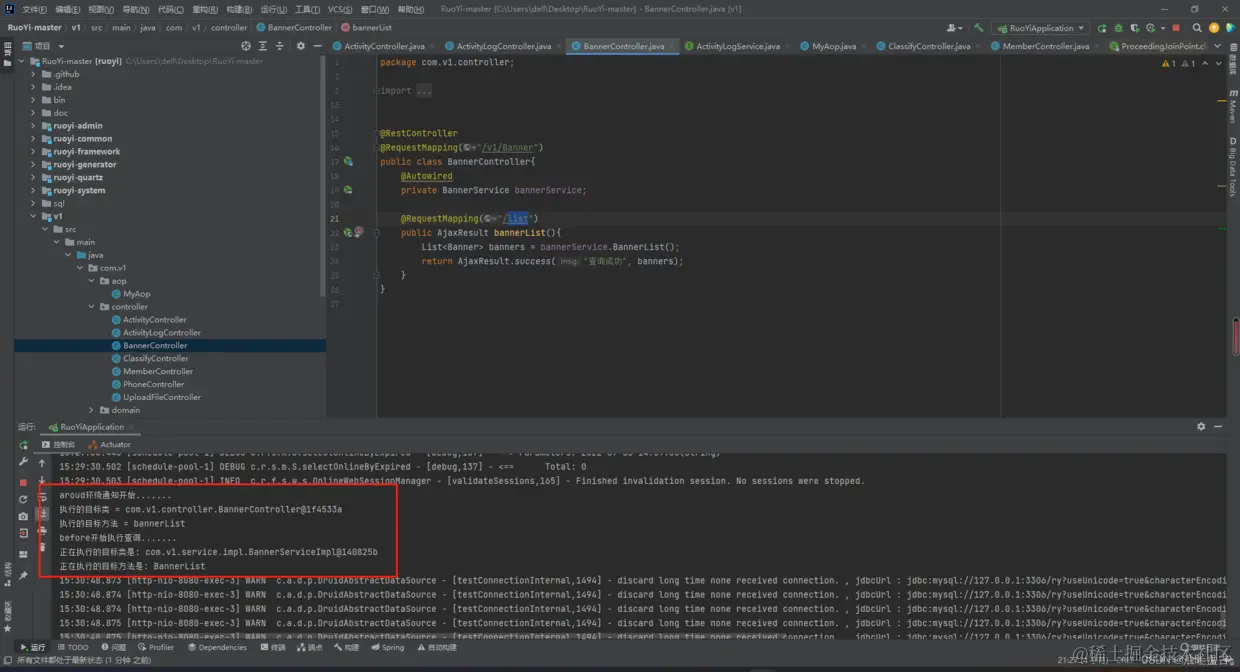Expand the ruoyi-admin module folder
Viewport: 1240px width, 672px height.
(x=33, y=126)
